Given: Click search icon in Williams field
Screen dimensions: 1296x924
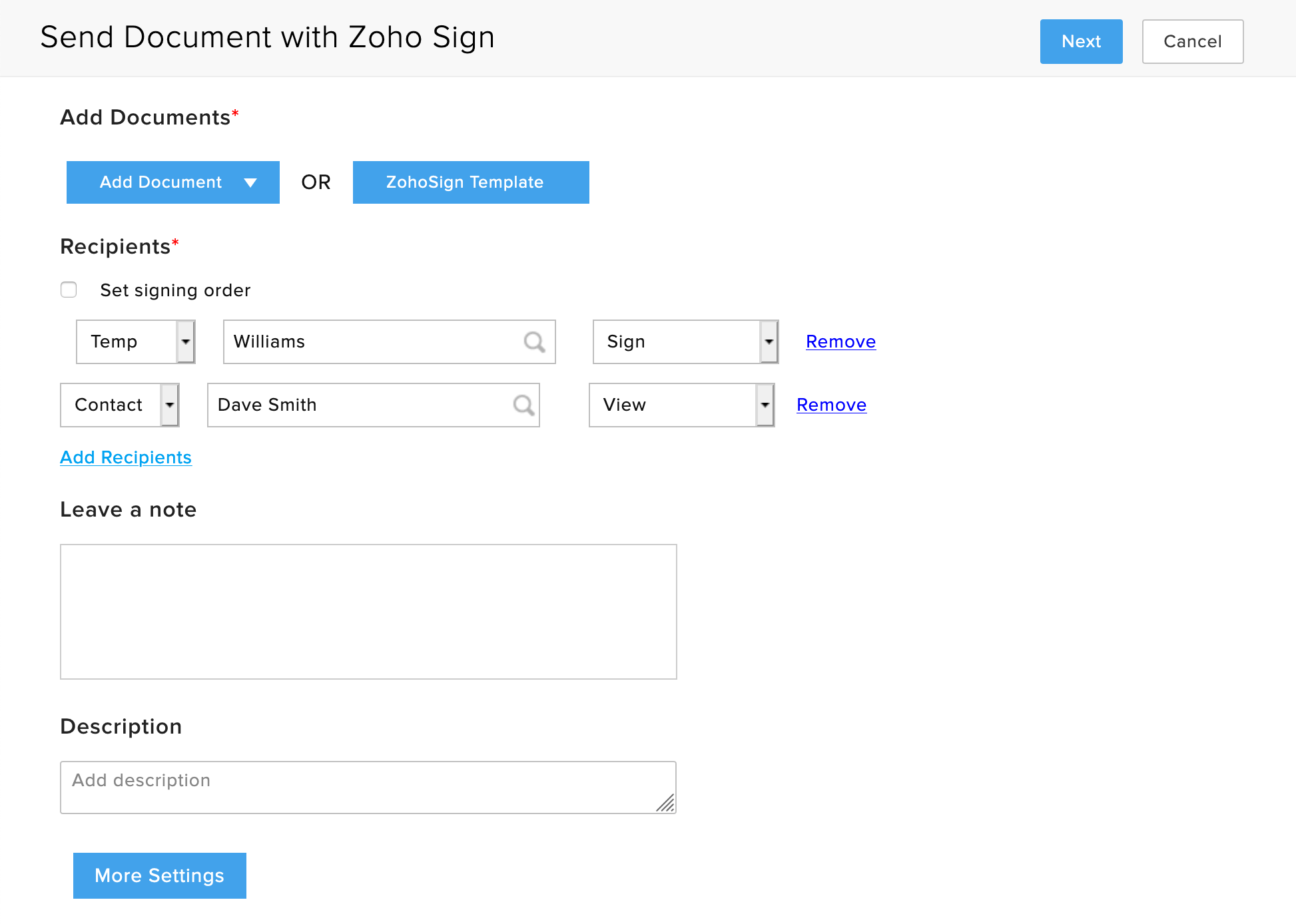Looking at the screenshot, I should tap(534, 342).
